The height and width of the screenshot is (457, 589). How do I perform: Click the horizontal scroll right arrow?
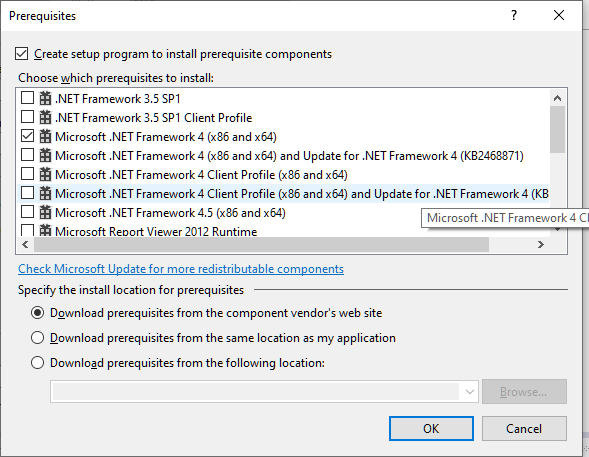point(541,244)
